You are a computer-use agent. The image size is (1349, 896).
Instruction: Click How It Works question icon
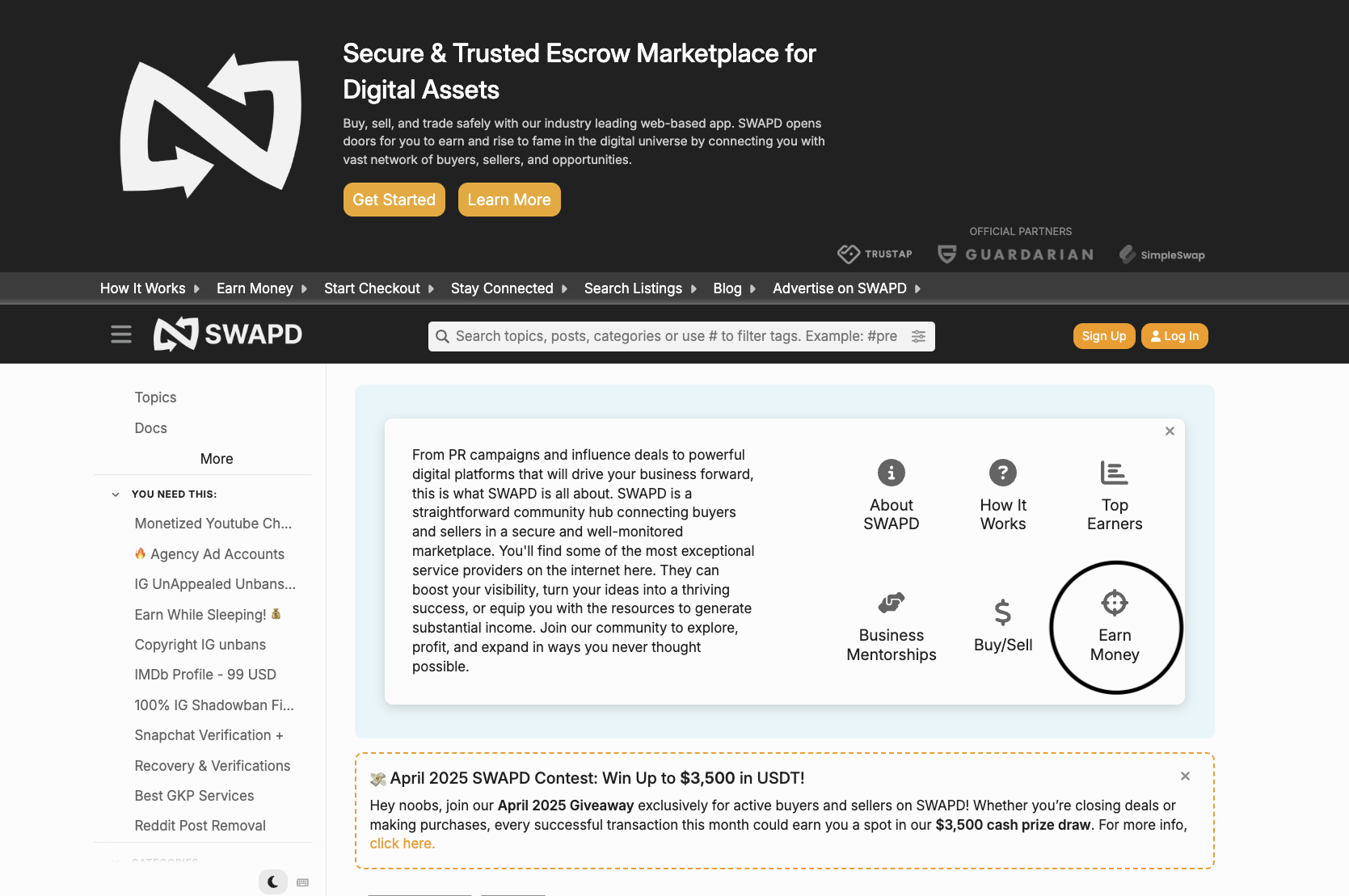pyautogui.click(x=1003, y=473)
